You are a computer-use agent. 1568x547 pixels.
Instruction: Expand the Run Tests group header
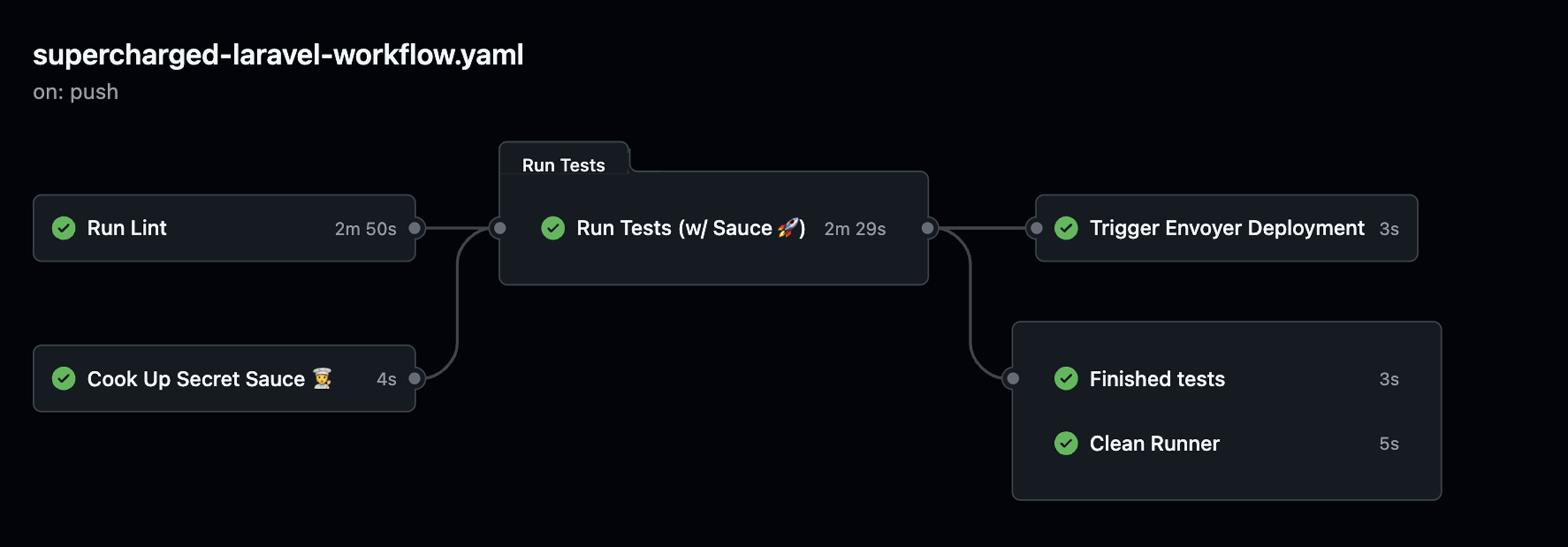point(563,164)
